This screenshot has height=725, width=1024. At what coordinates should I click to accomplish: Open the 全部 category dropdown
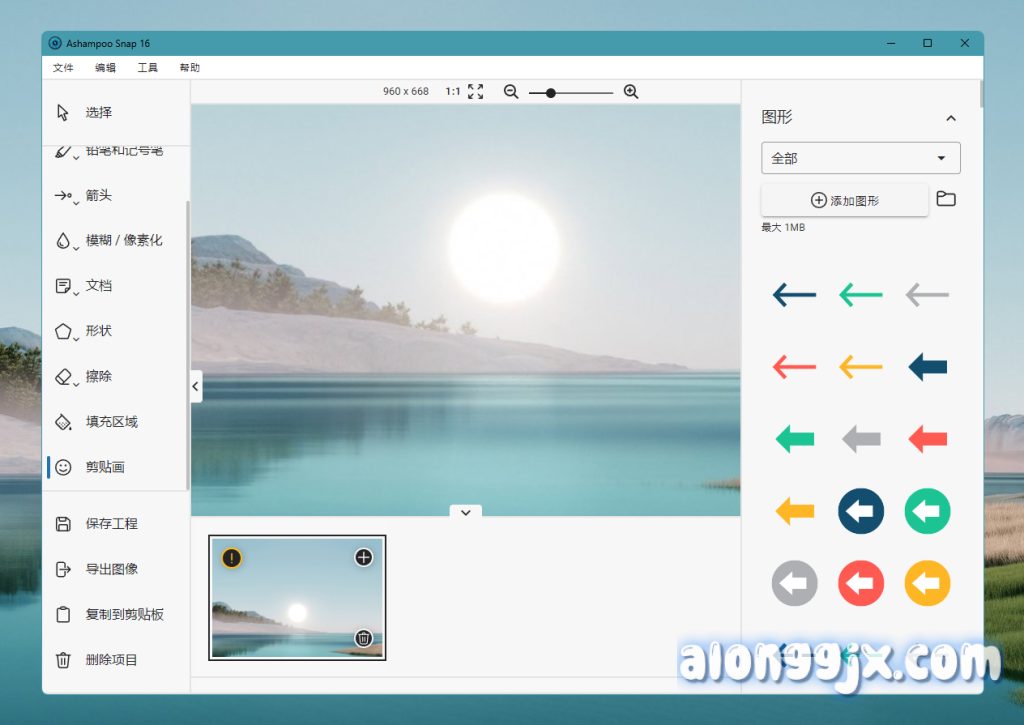860,158
